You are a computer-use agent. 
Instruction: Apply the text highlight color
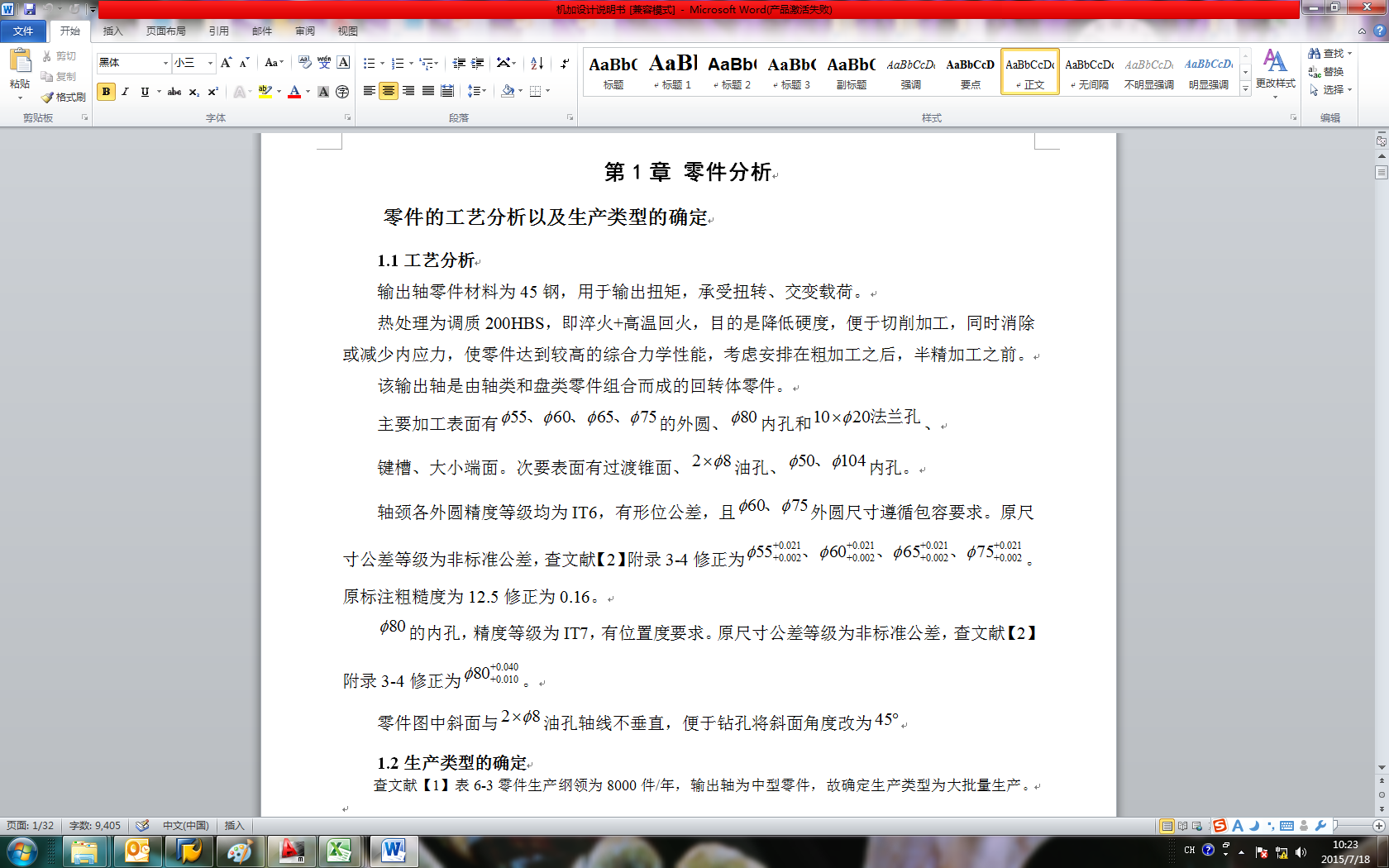[x=265, y=92]
